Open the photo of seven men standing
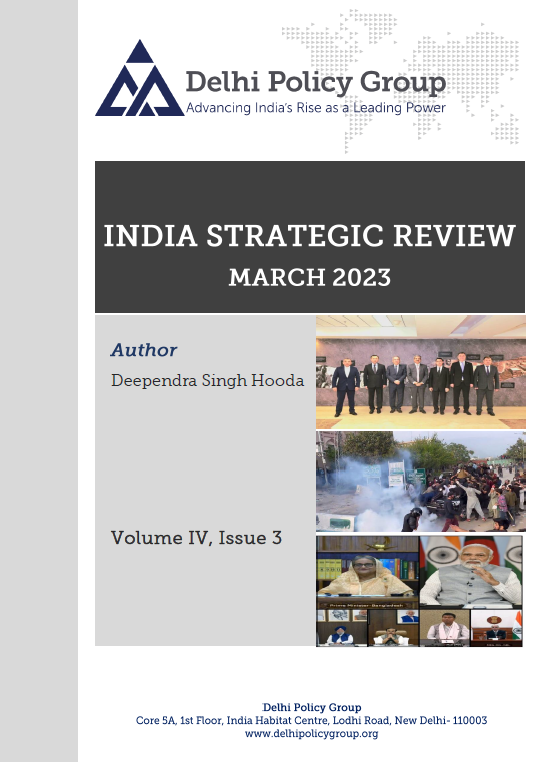 pyautogui.click(x=420, y=372)
